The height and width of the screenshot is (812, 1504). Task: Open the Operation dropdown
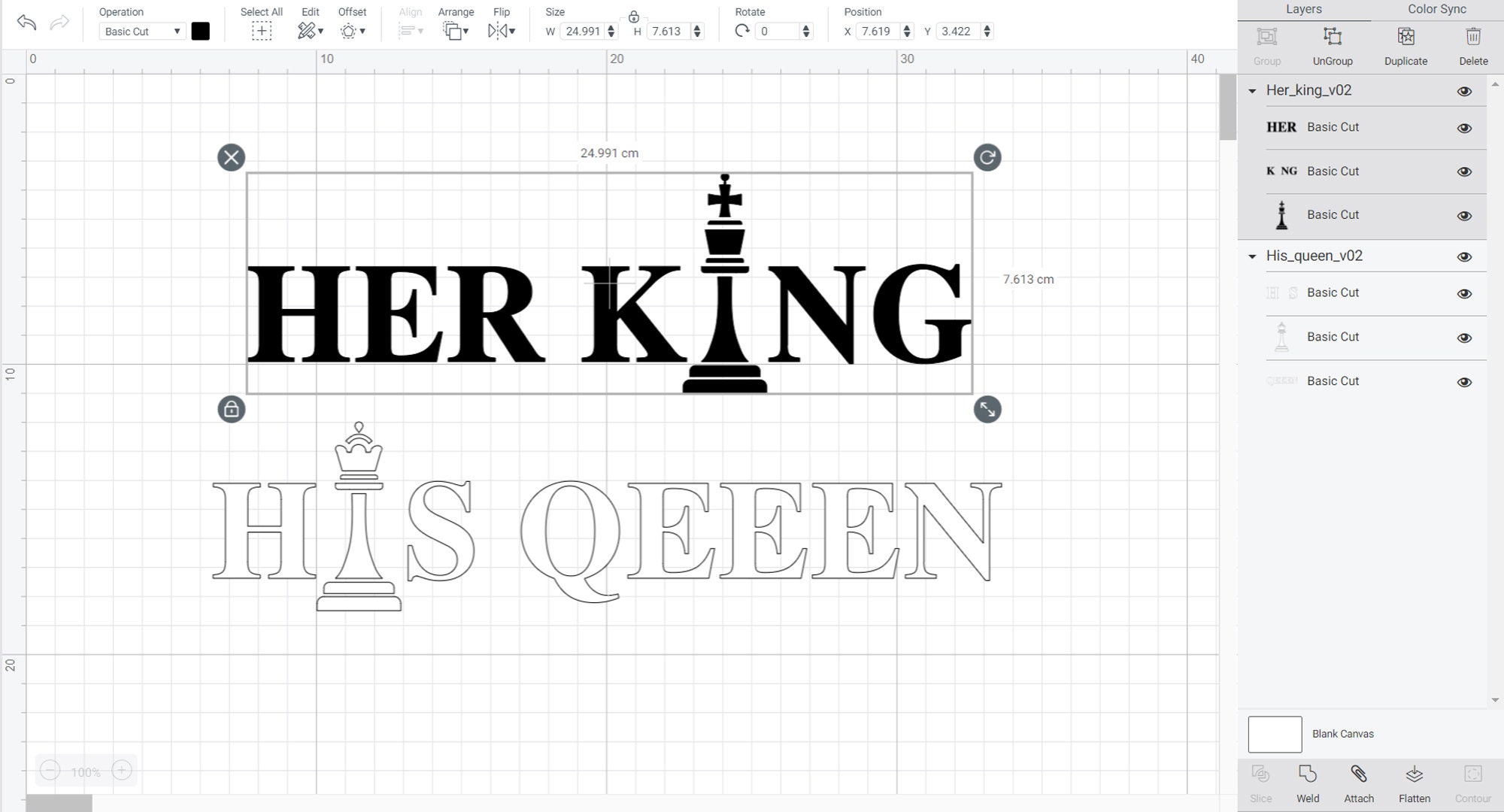[x=141, y=31]
